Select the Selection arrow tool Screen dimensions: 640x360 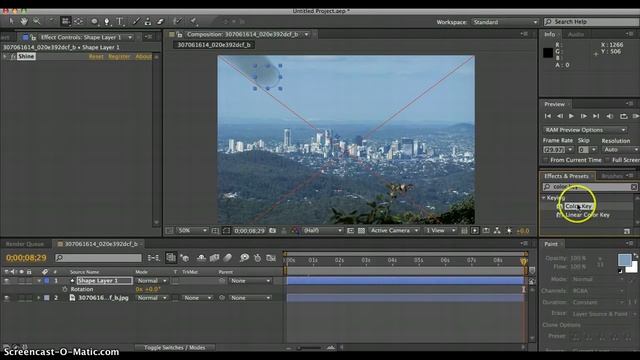pyautogui.click(x=11, y=21)
